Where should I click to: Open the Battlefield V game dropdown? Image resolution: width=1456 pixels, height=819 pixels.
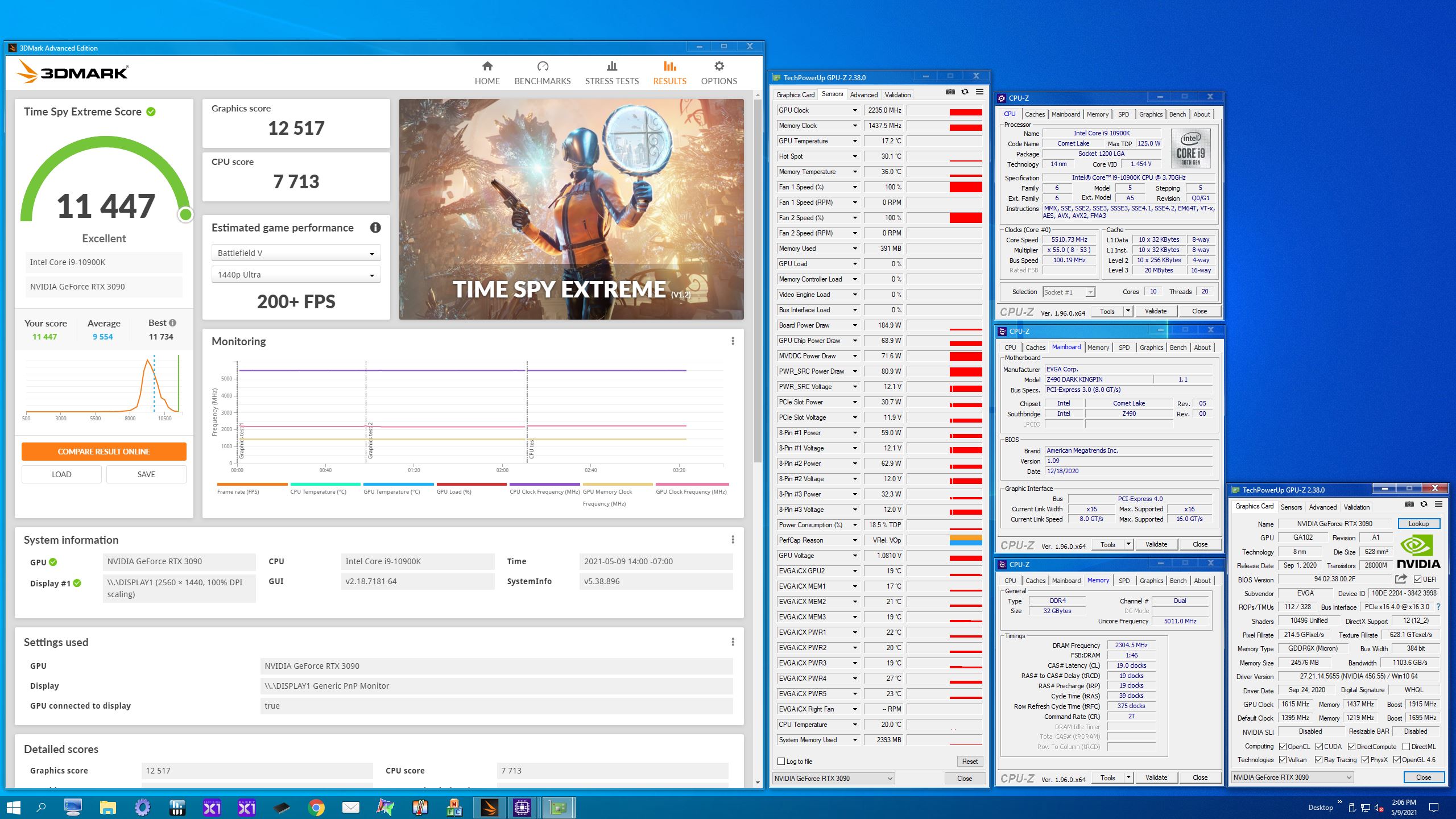(x=296, y=253)
